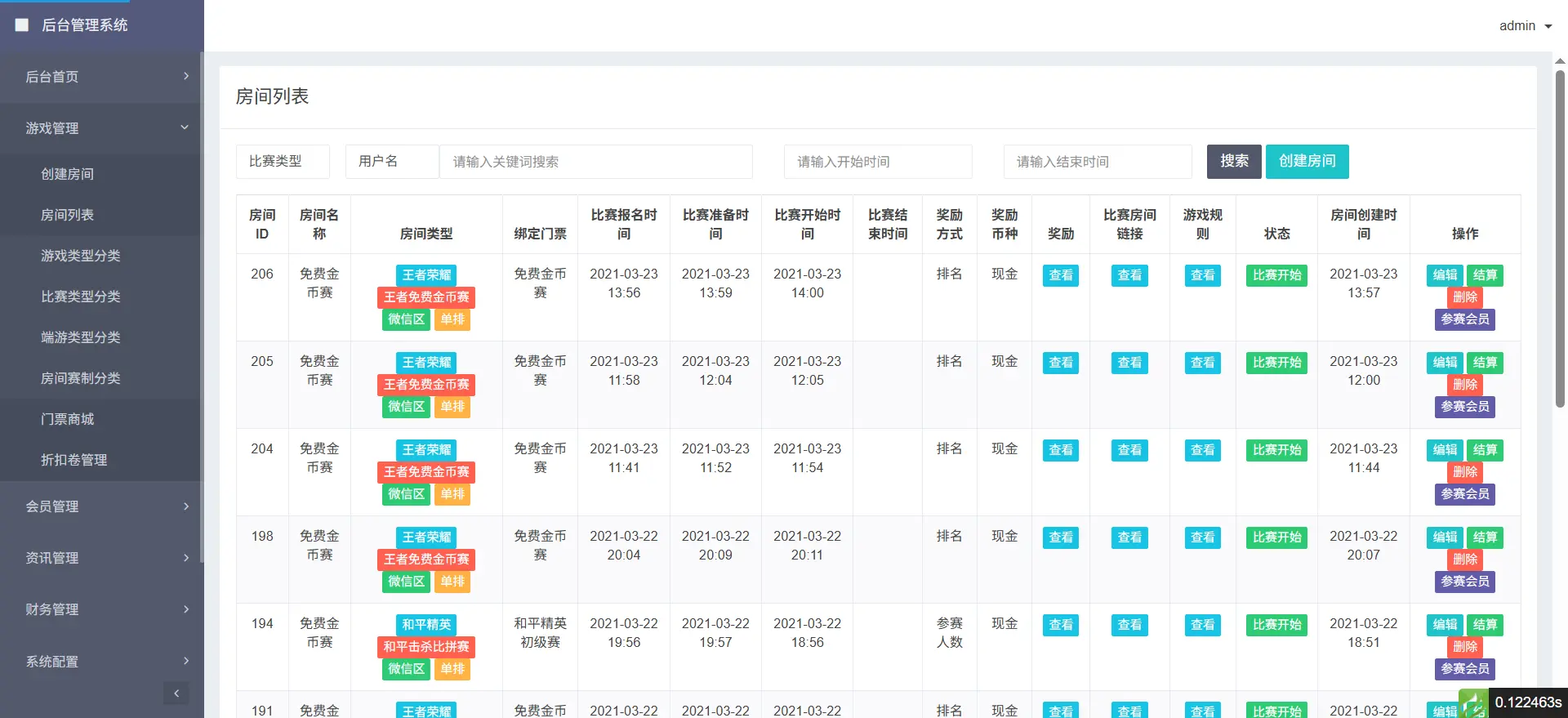Expand the 系统配置 menu
The image size is (1568, 718).
pos(101,662)
